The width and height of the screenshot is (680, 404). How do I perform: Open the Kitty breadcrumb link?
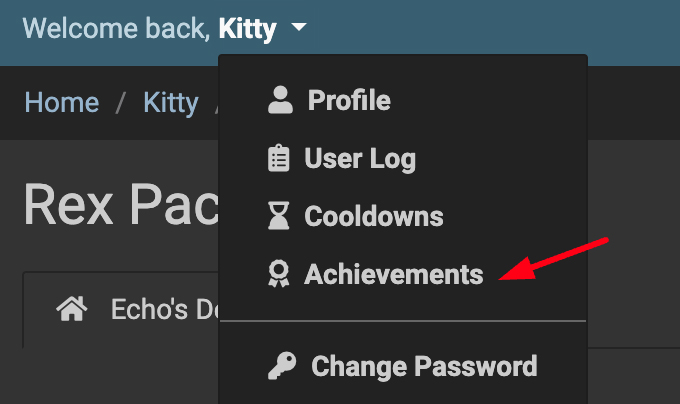pos(170,103)
